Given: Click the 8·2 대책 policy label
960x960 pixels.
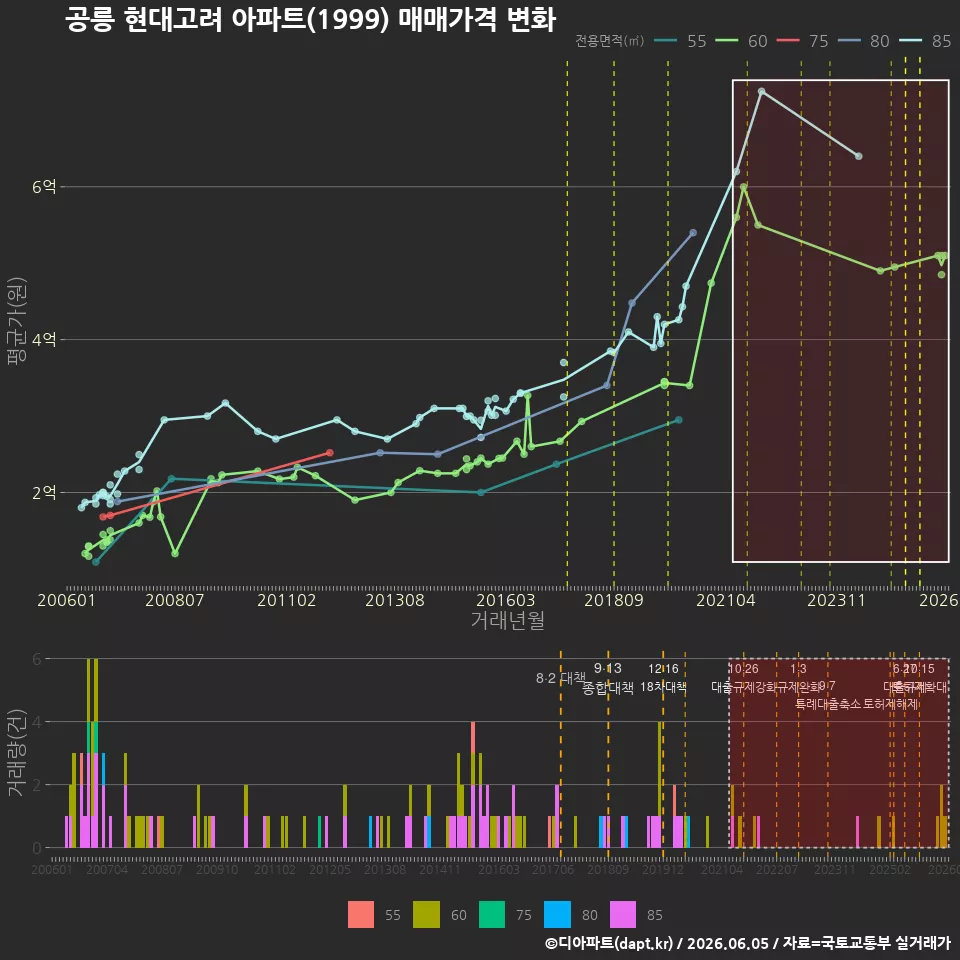Looking at the screenshot, I should (560, 678).
